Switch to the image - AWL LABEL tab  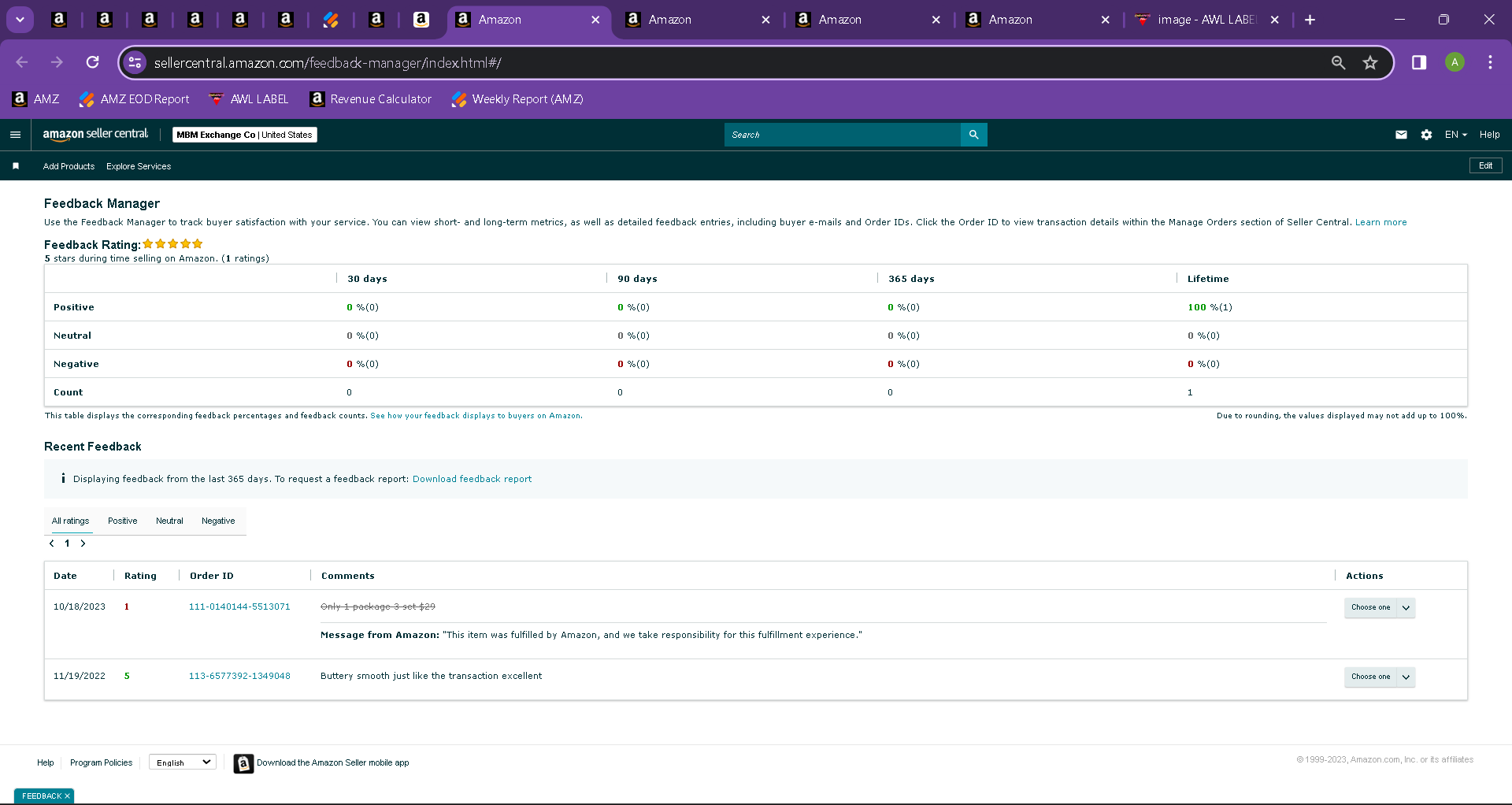pyautogui.click(x=1206, y=20)
